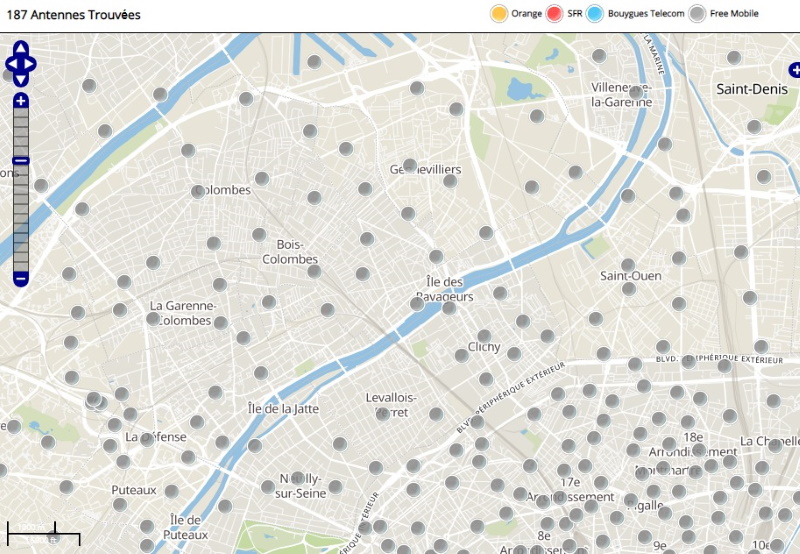Image resolution: width=800 pixels, height=554 pixels.
Task: Toggle the Bouygues Telecom operator filter
Action: 596,14
